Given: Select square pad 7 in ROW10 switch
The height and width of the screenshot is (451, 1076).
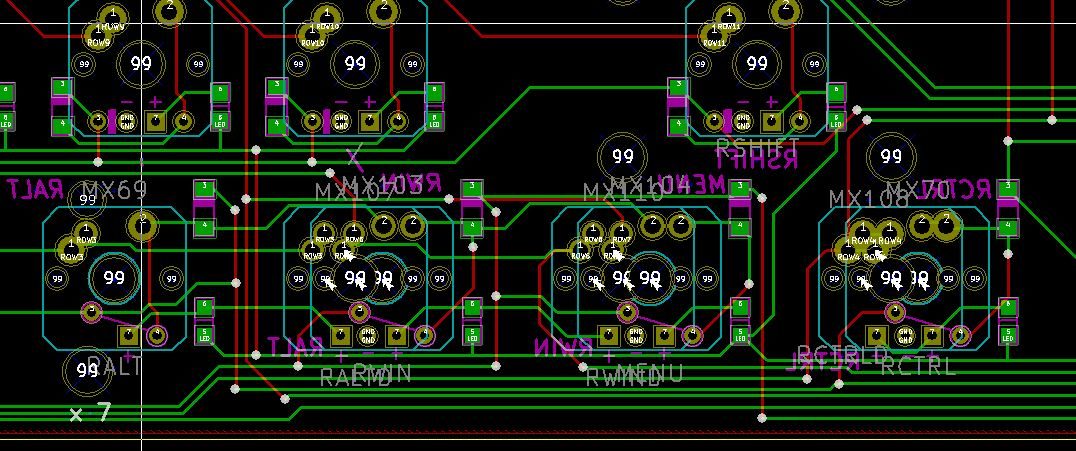Looking at the screenshot, I should tap(369, 122).
